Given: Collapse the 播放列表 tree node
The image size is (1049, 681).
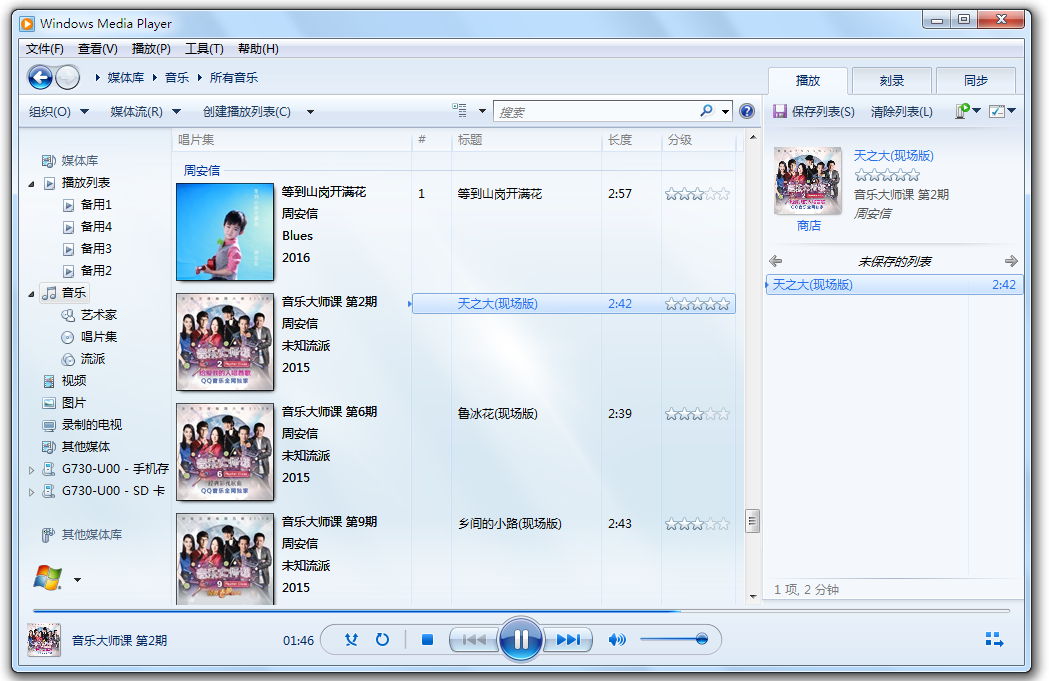Looking at the screenshot, I should click(31, 183).
